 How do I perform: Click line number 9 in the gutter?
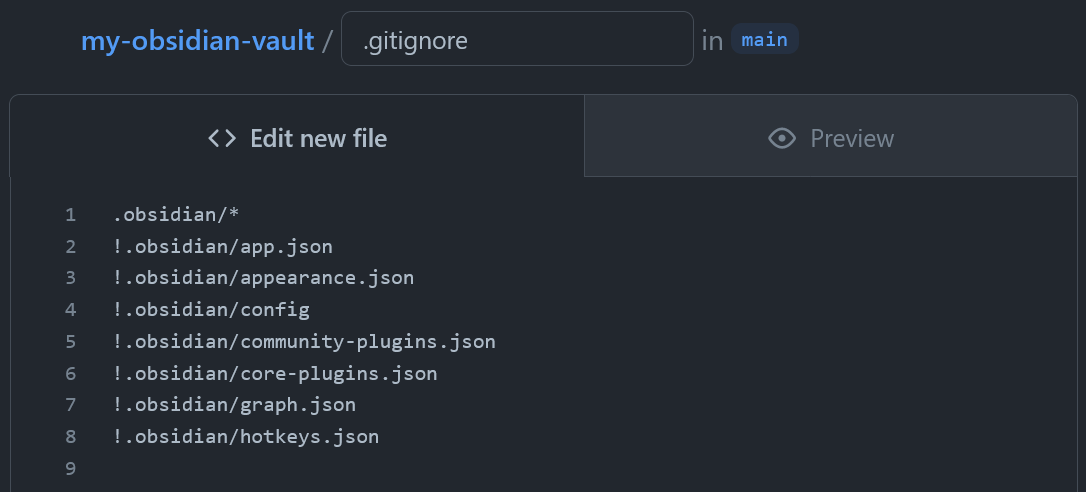(71, 468)
